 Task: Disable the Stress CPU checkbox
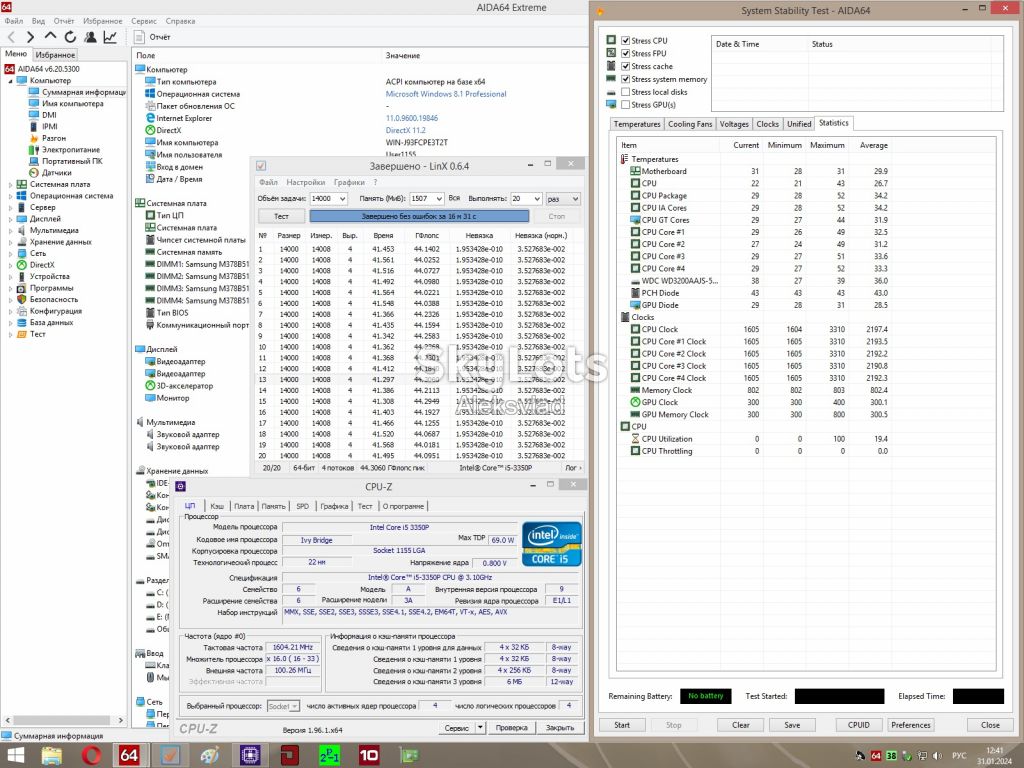[x=626, y=40]
